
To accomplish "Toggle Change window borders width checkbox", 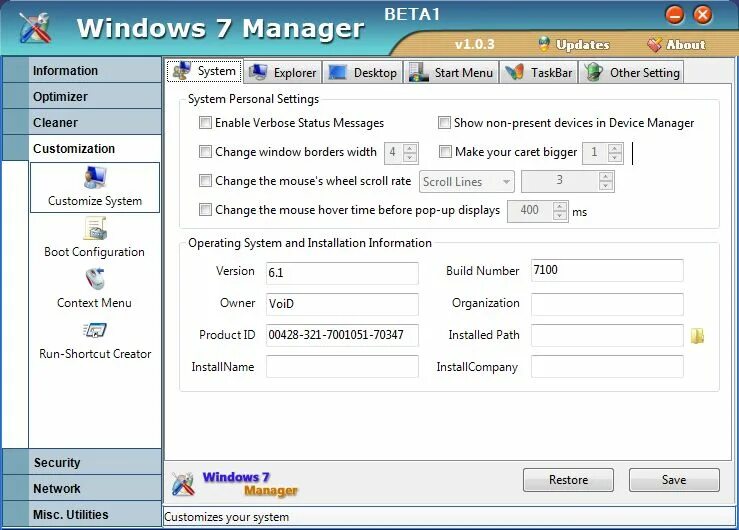I will point(205,152).
